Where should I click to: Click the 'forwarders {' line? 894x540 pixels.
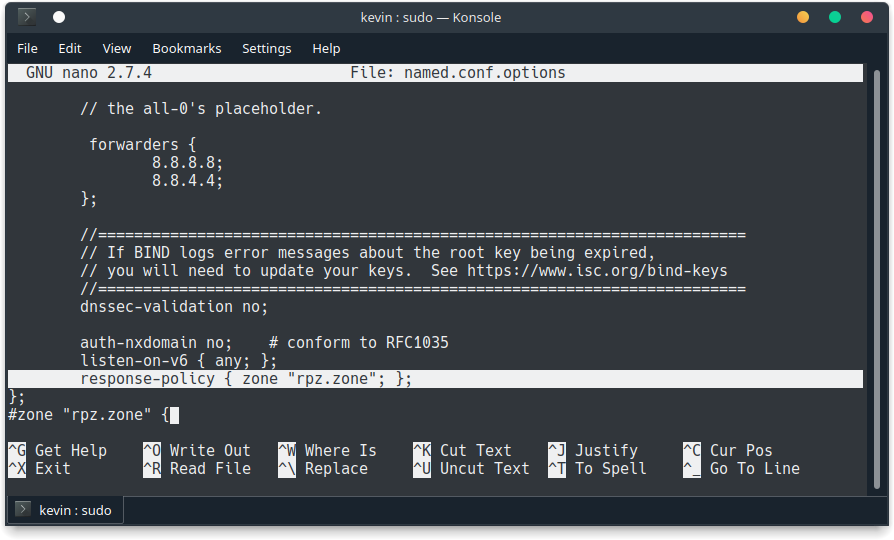pos(143,145)
